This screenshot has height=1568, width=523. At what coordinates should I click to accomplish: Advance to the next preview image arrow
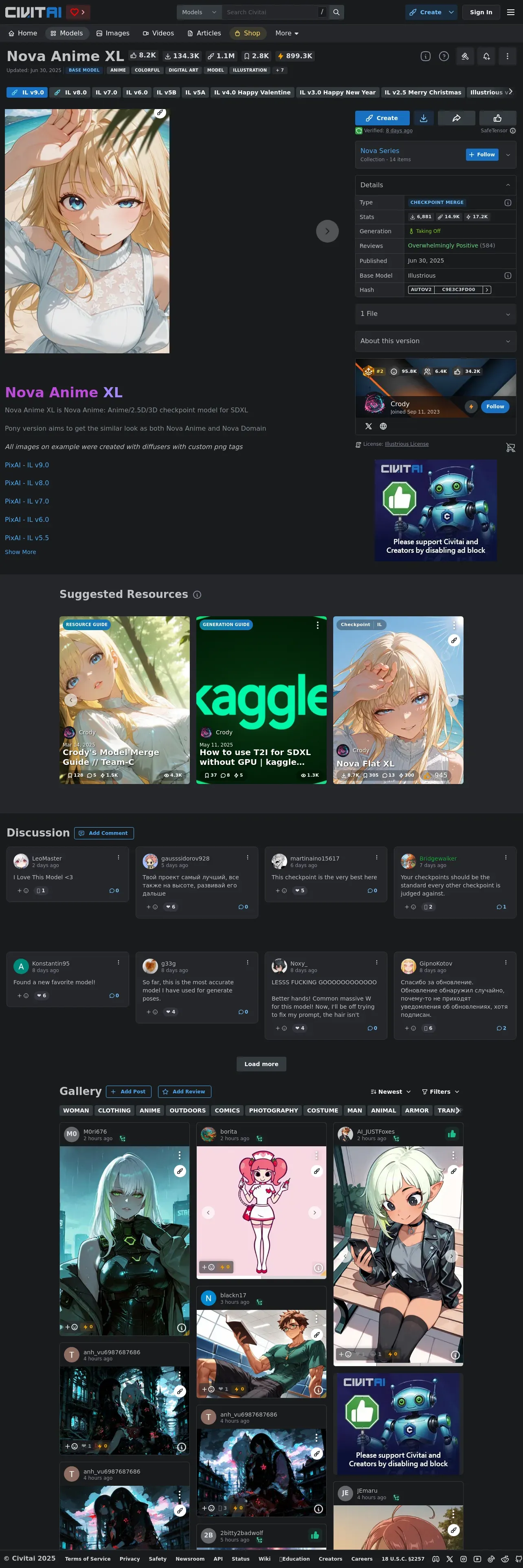point(327,231)
